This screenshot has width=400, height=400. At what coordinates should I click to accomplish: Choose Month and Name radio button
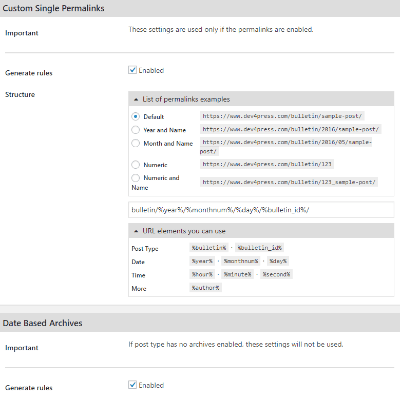click(x=135, y=143)
